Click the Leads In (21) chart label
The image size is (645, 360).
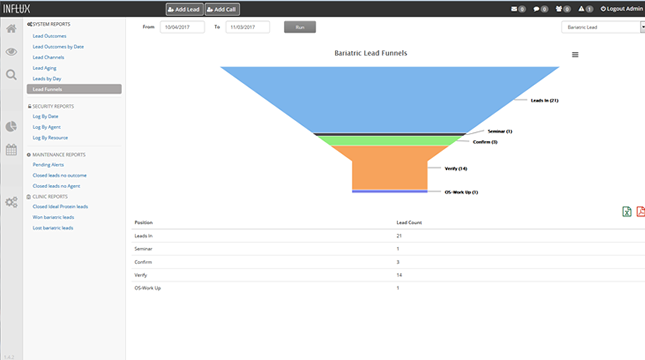coord(545,100)
